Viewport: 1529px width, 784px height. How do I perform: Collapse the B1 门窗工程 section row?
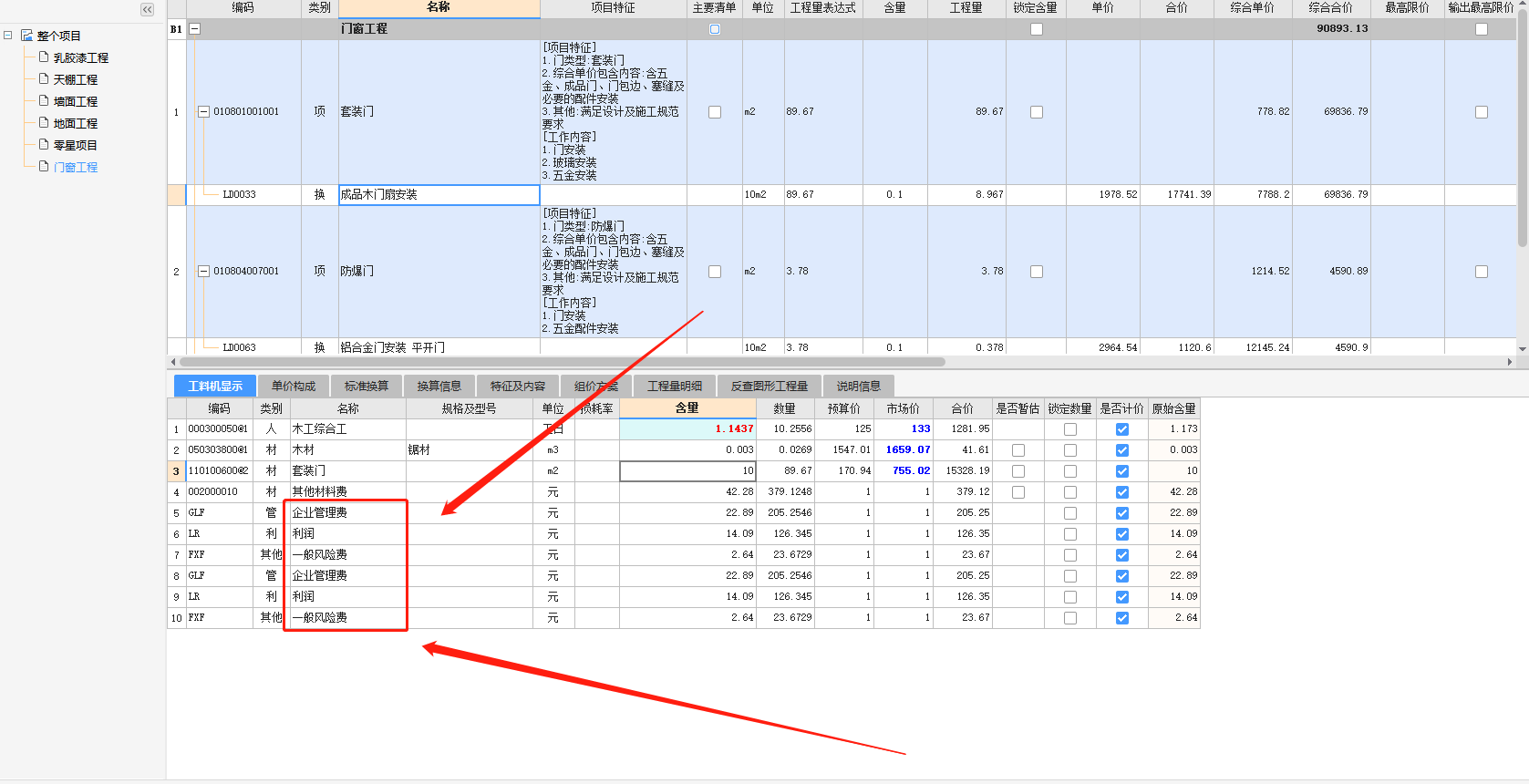point(194,28)
